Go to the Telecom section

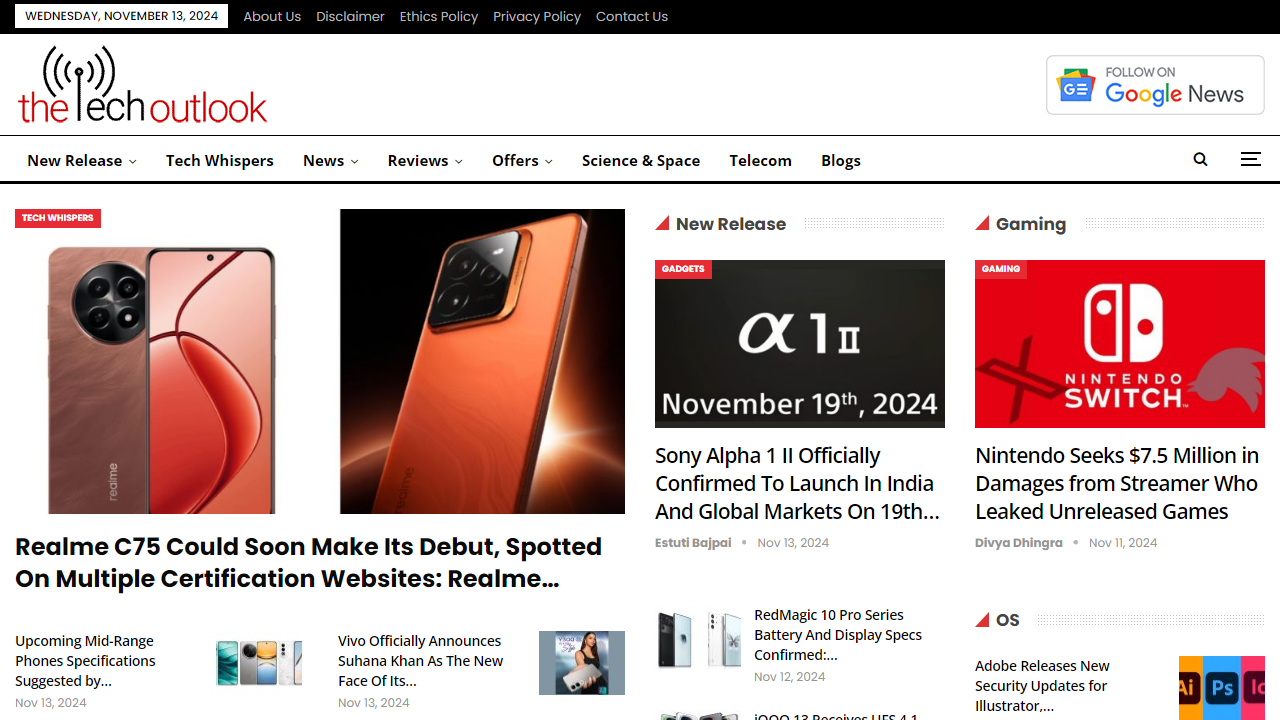[760, 160]
